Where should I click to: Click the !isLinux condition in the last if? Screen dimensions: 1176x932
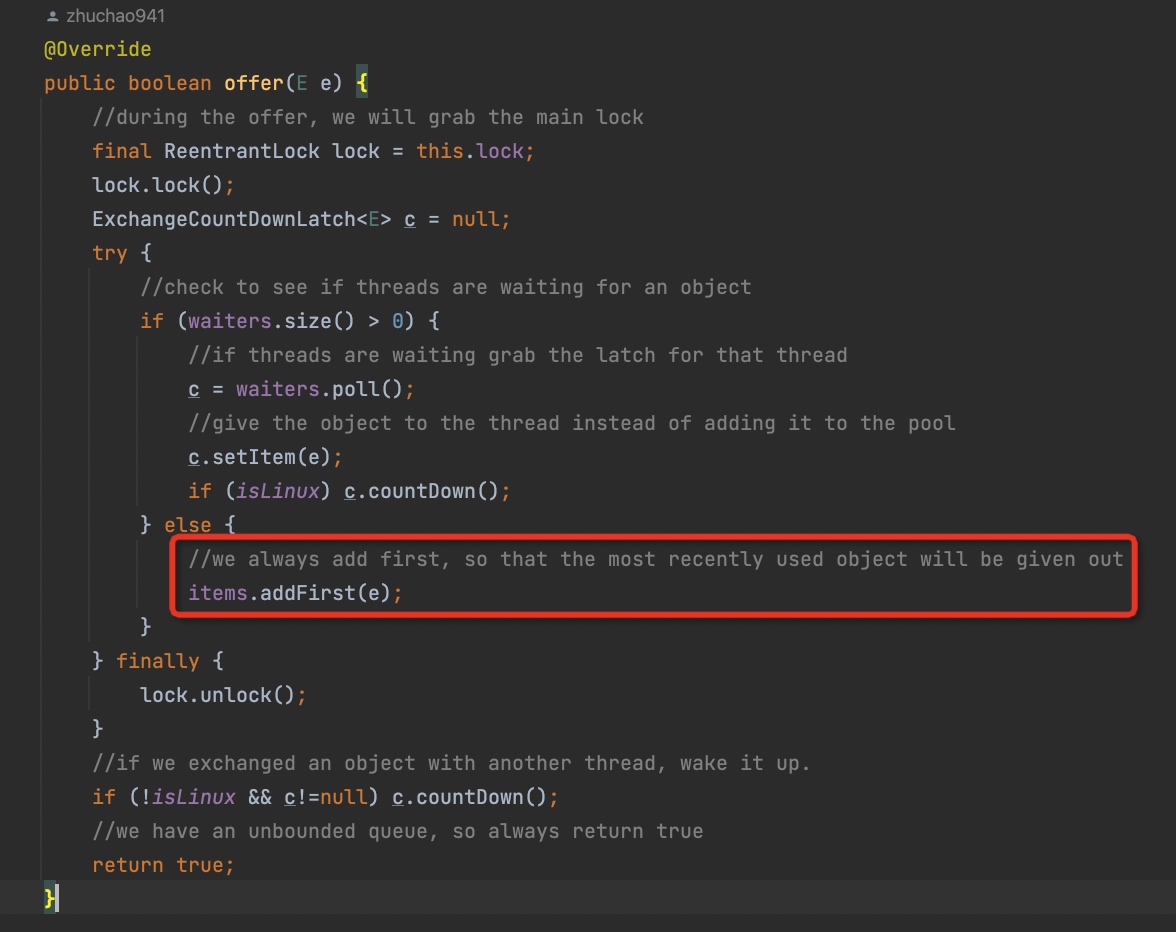[181, 797]
